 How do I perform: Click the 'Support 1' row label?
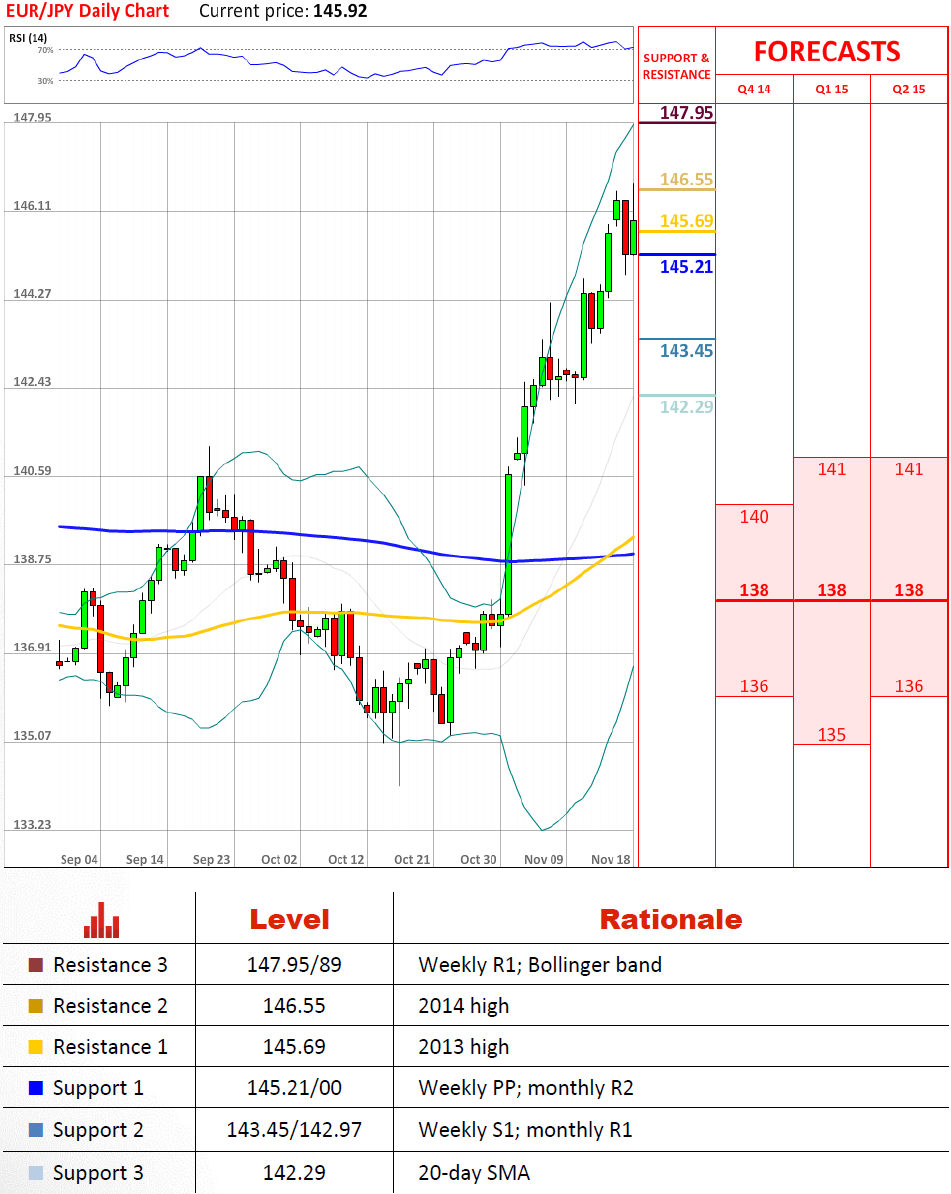click(x=98, y=1088)
